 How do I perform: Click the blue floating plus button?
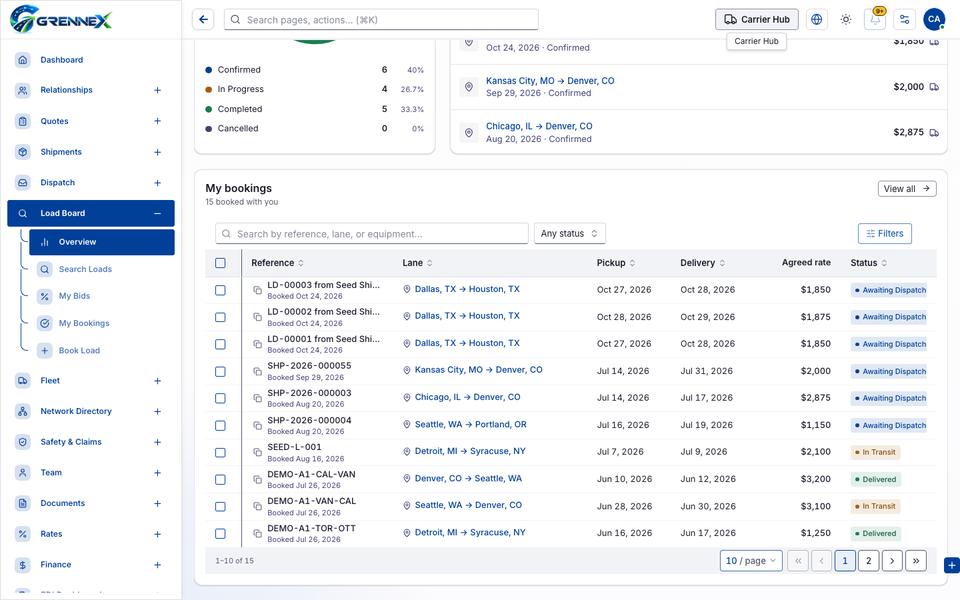[x=951, y=566]
